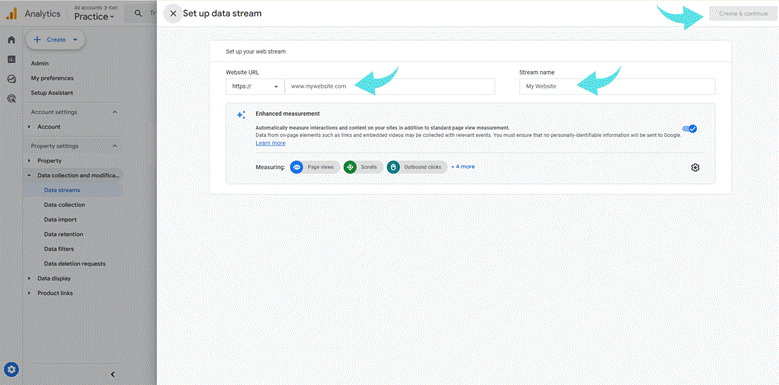Click the + 4 more link
Image resolution: width=779 pixels, height=385 pixels.
click(x=463, y=167)
